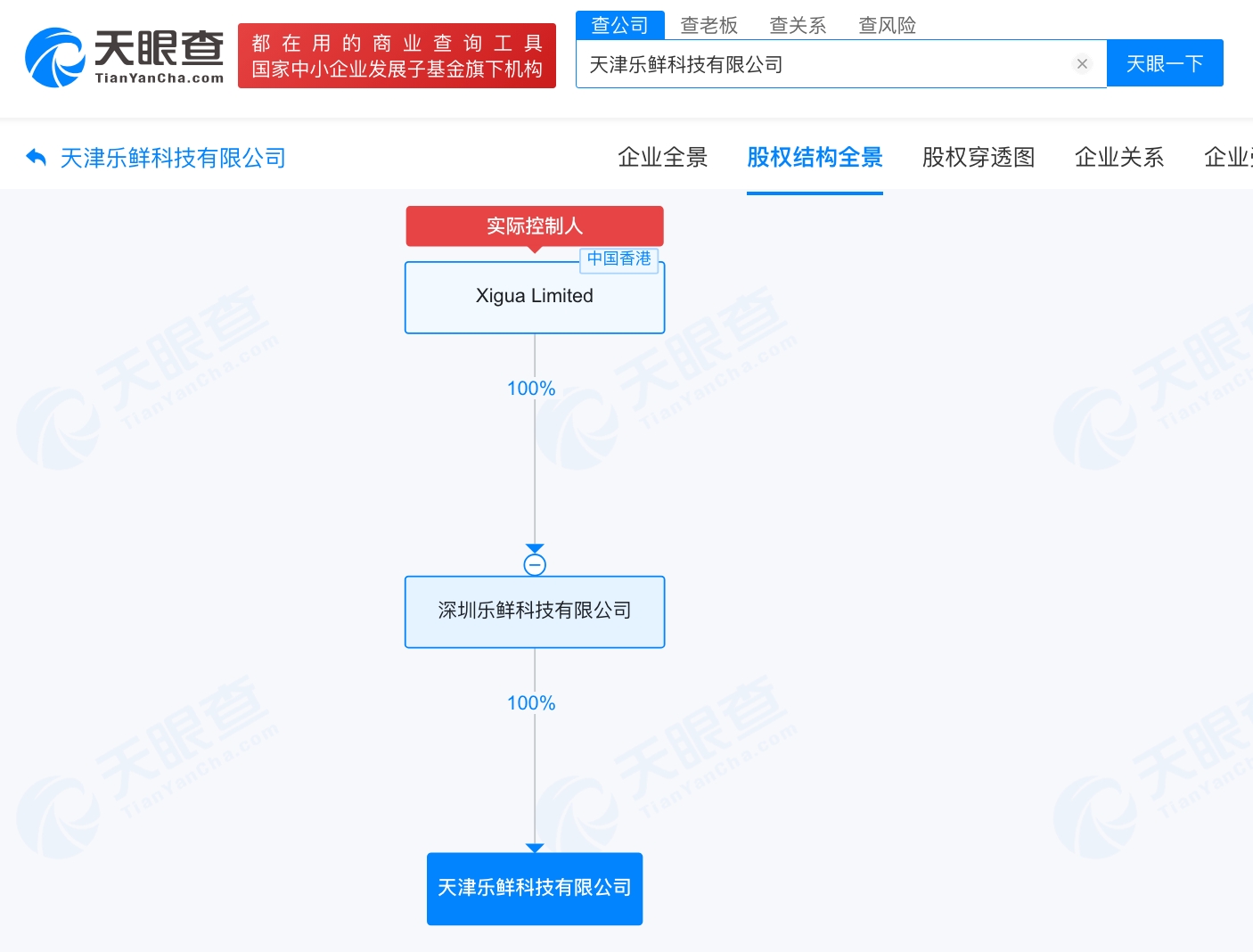The width and height of the screenshot is (1253, 952).
Task: Open the 查关系 tab
Action: (x=798, y=24)
